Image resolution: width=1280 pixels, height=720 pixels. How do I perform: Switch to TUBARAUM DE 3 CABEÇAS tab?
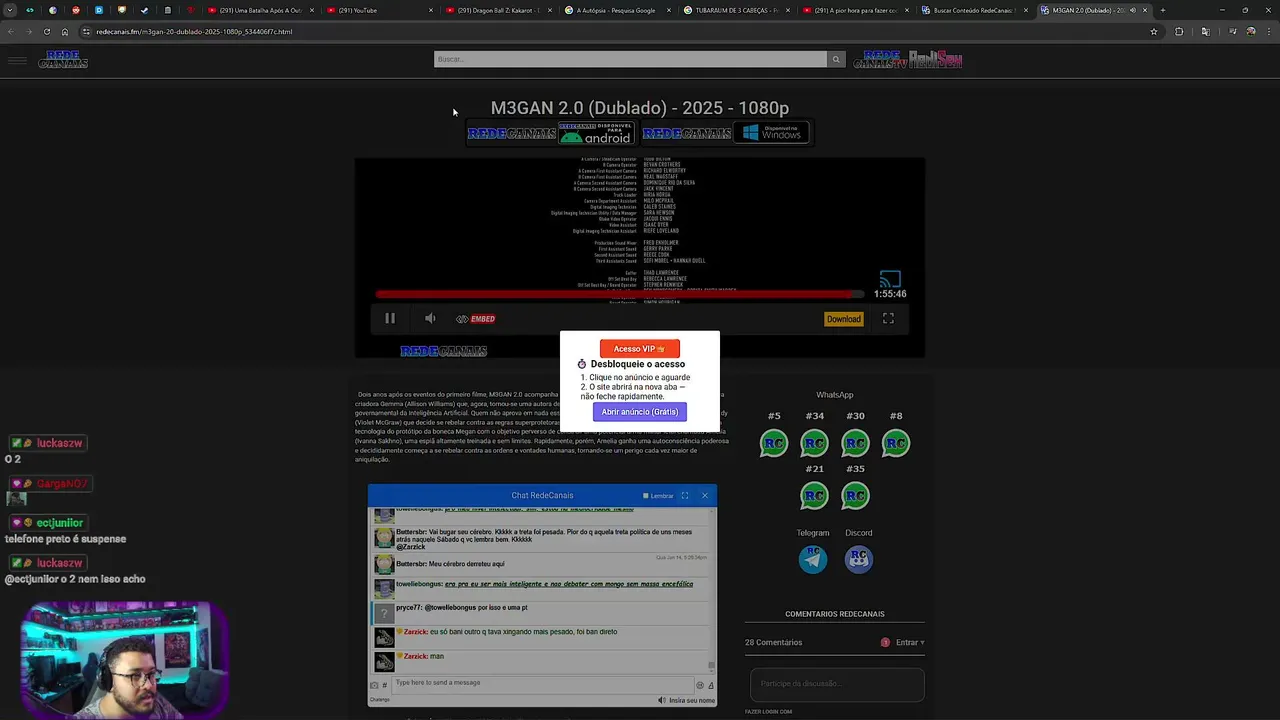click(x=736, y=10)
